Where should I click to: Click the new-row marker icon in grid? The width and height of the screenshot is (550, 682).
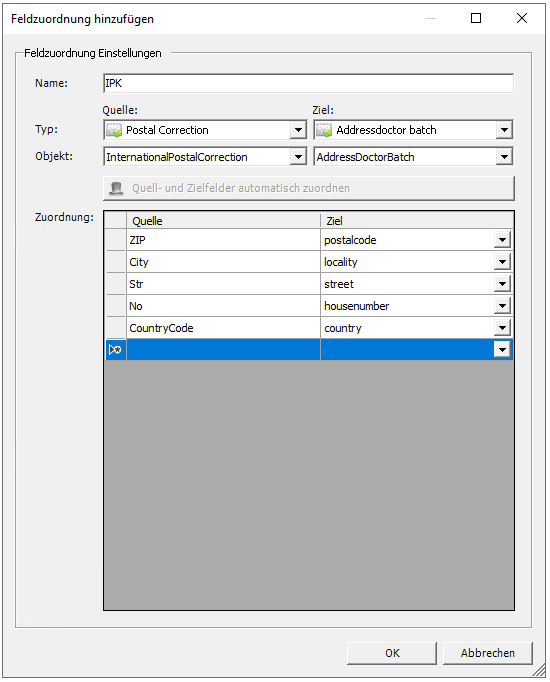pyautogui.click(x=115, y=350)
